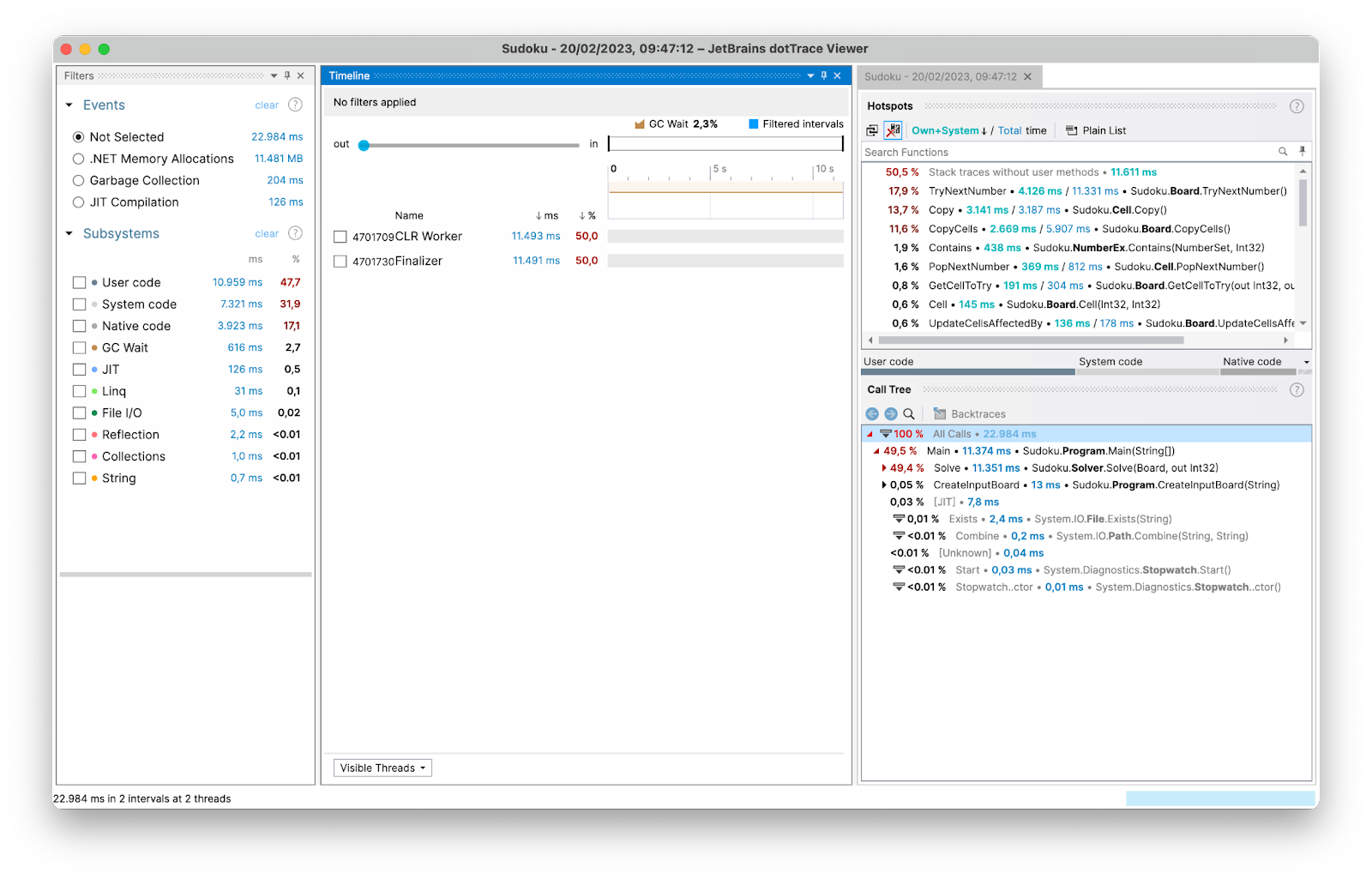1372x879 pixels.
Task: Check the GC Wait subsystem
Action: [x=80, y=347]
